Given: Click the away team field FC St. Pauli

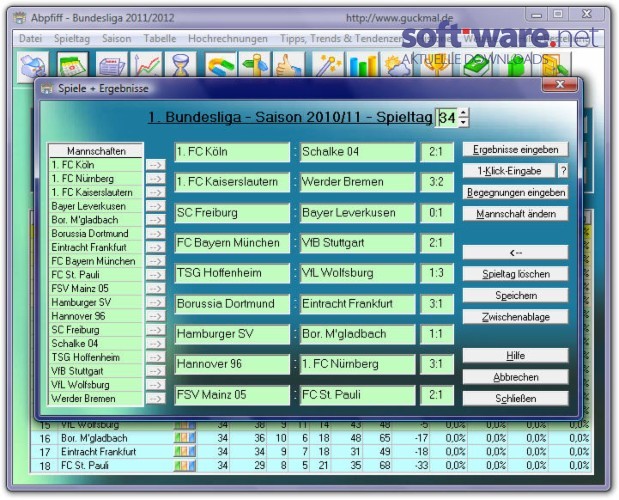Looking at the screenshot, I should pyautogui.click(x=357, y=395).
